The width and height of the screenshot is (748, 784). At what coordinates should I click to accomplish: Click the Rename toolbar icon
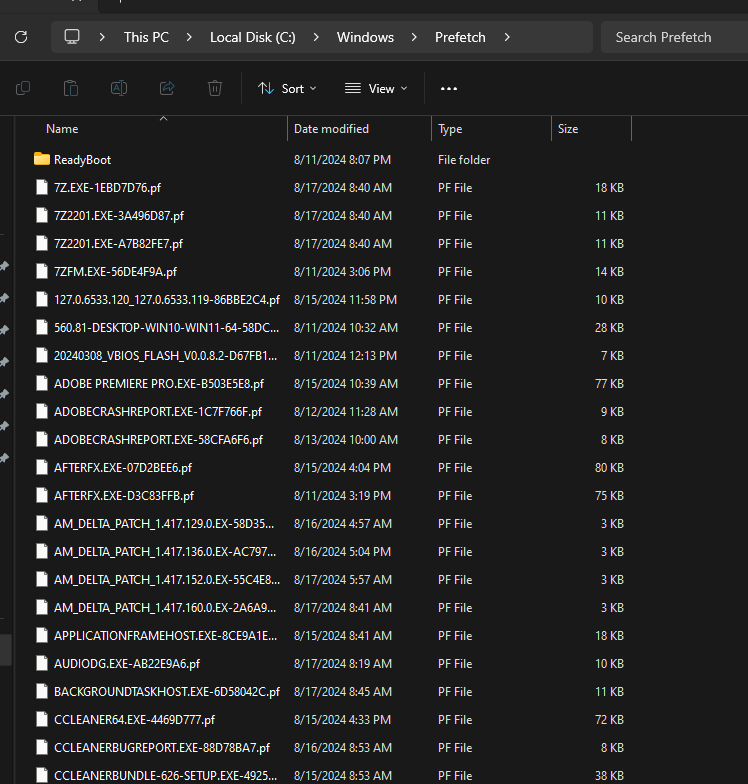click(119, 88)
